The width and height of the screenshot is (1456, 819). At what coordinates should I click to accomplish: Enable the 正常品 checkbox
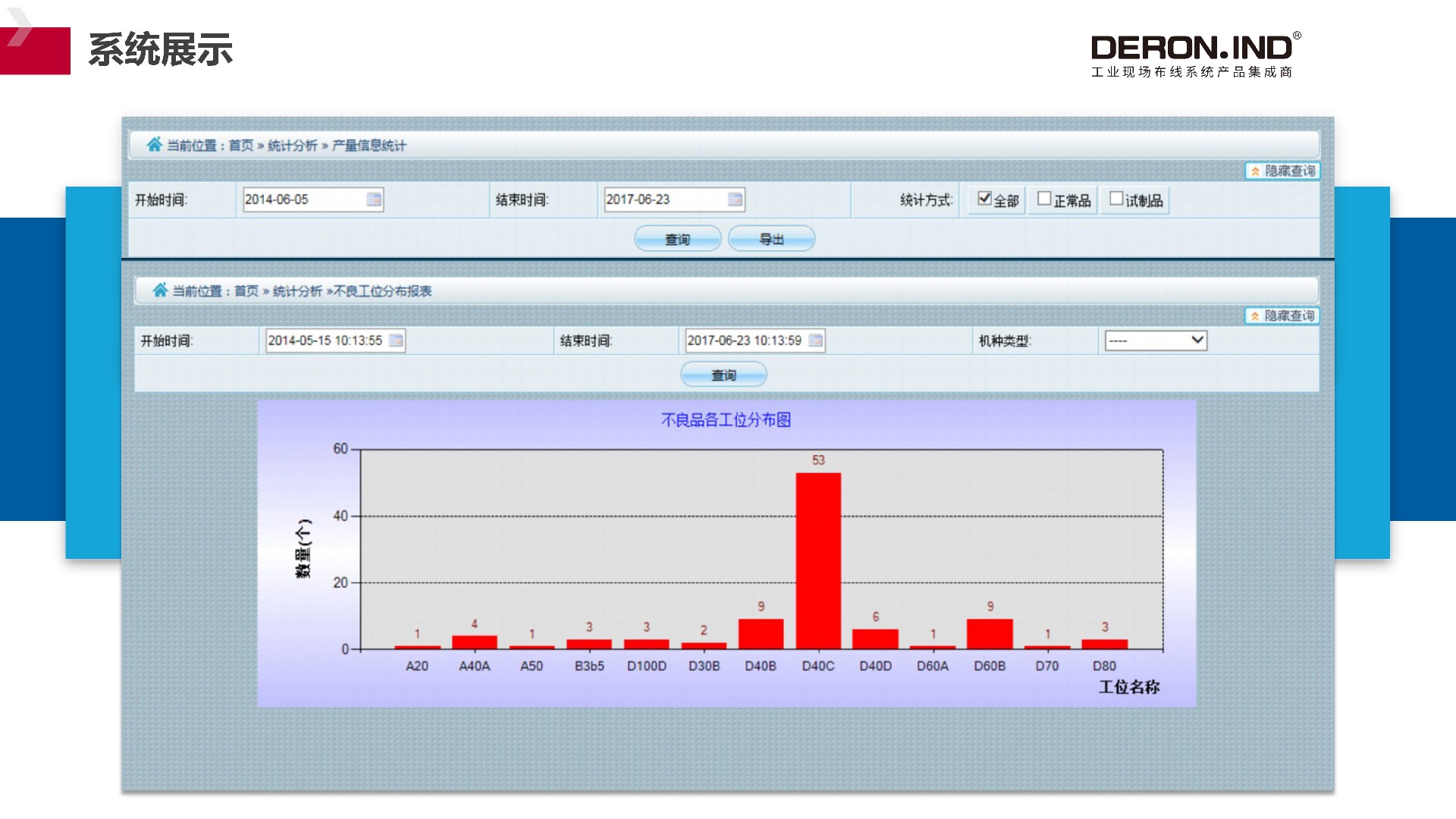coord(1044,199)
